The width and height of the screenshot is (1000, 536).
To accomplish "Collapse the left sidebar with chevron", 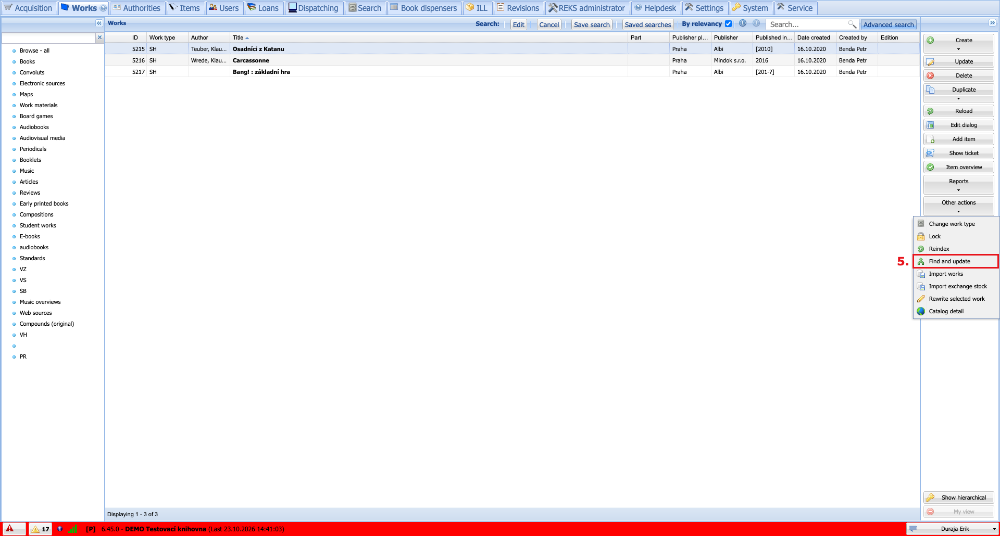I will tap(99, 23).
